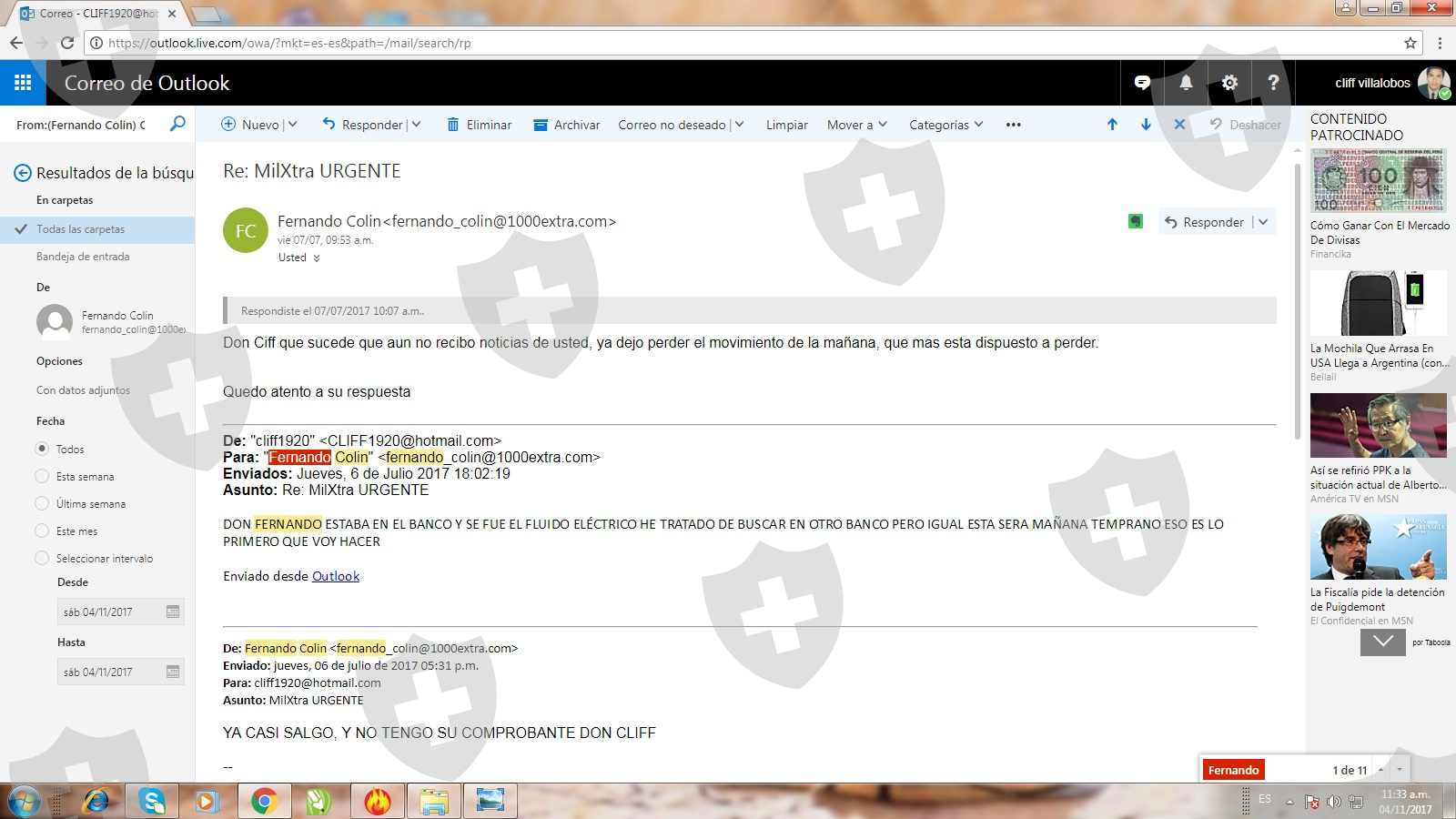Click the FC sender avatar
The image size is (1456, 819).
click(246, 230)
